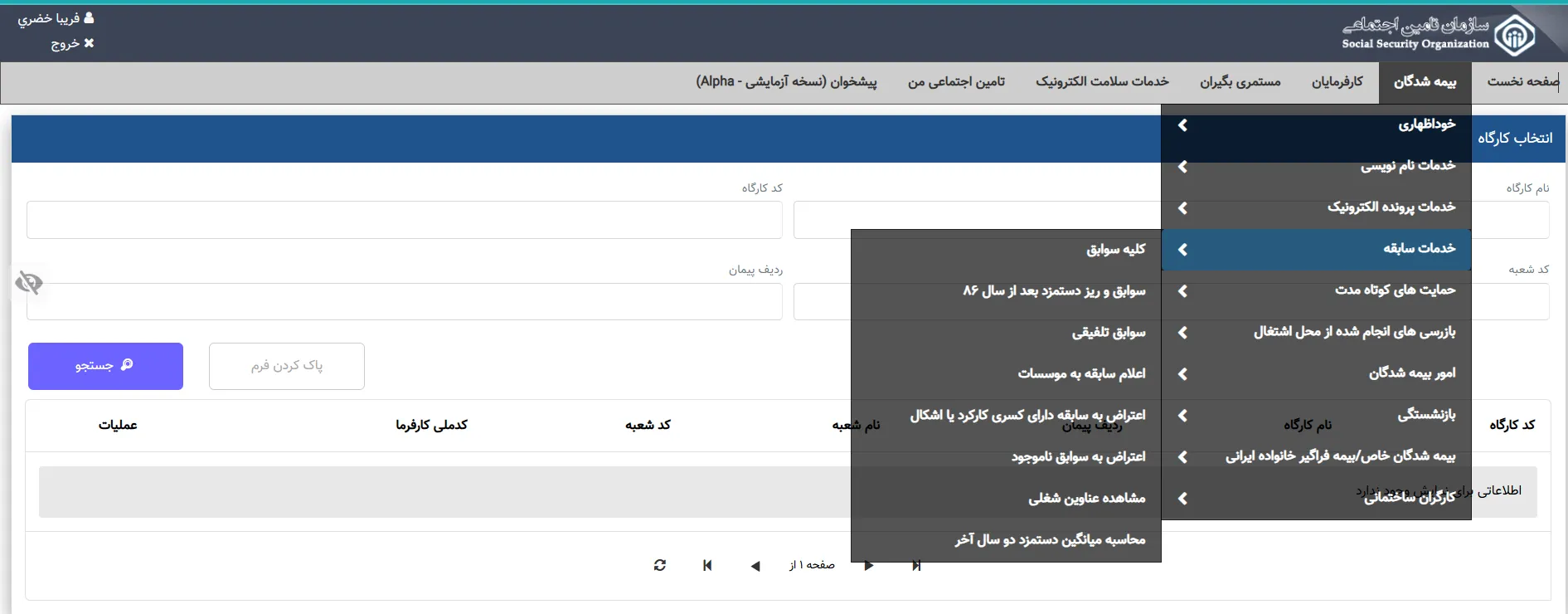1568x614 pixels.
Task: Choose سوابق تلفیقی from submenu
Action: click(1006, 333)
